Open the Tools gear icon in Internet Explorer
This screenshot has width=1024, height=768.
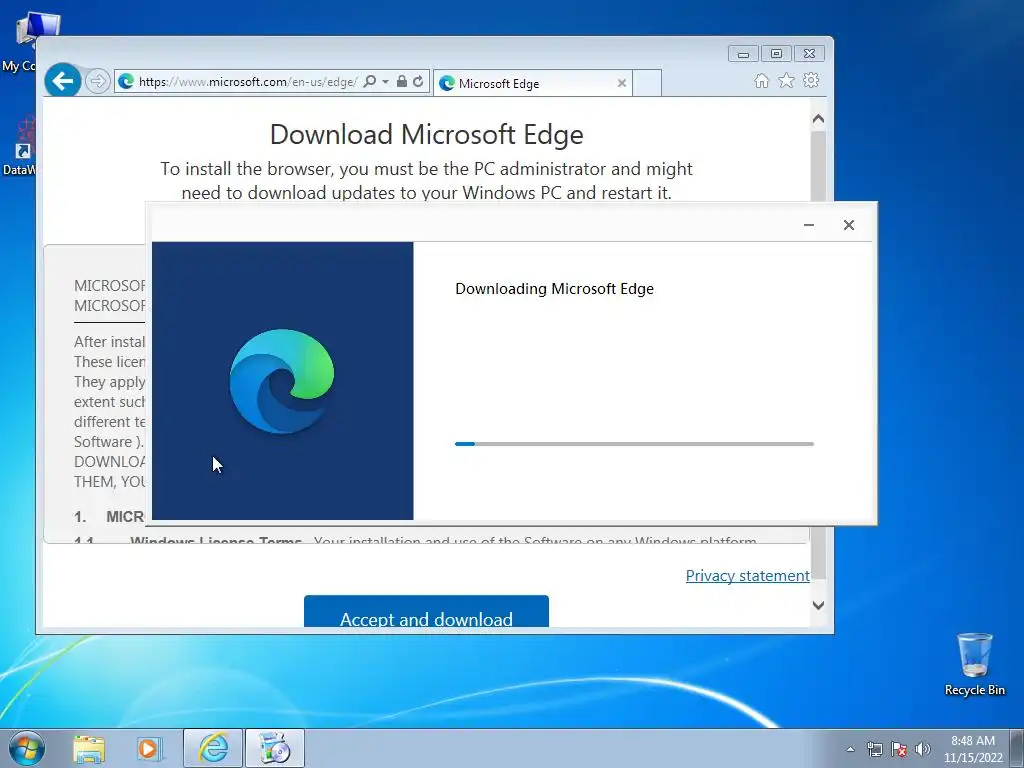pyautogui.click(x=811, y=80)
